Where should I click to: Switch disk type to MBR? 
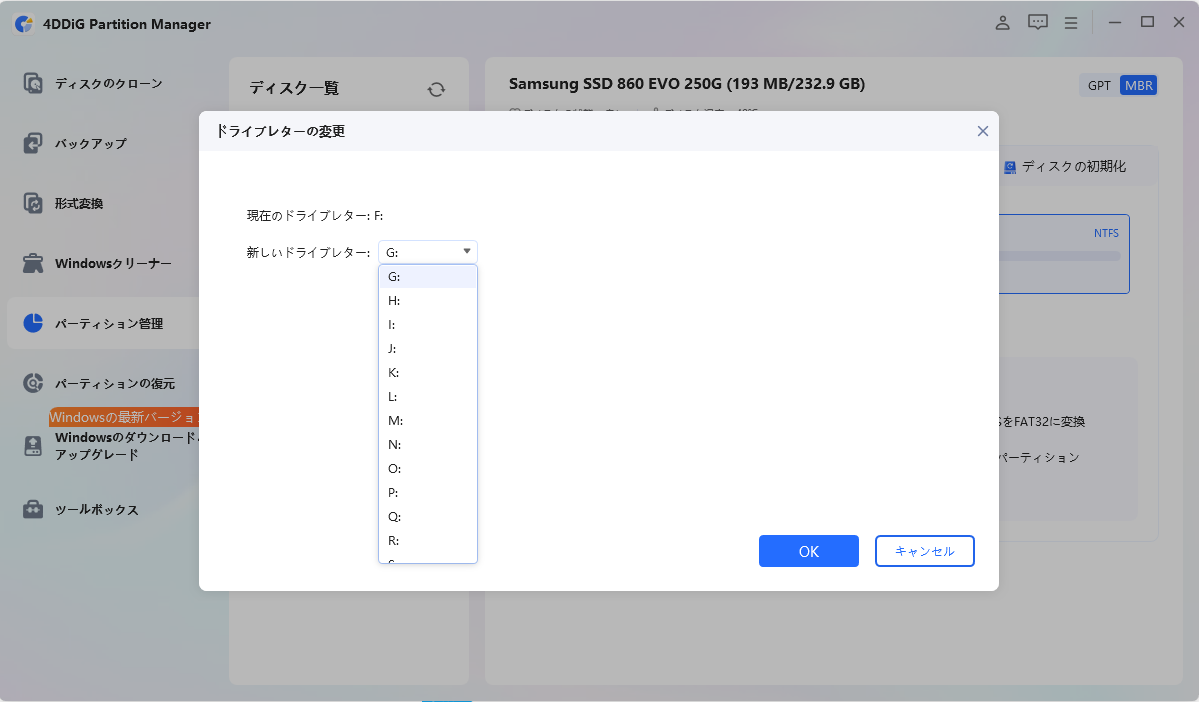pos(1139,85)
